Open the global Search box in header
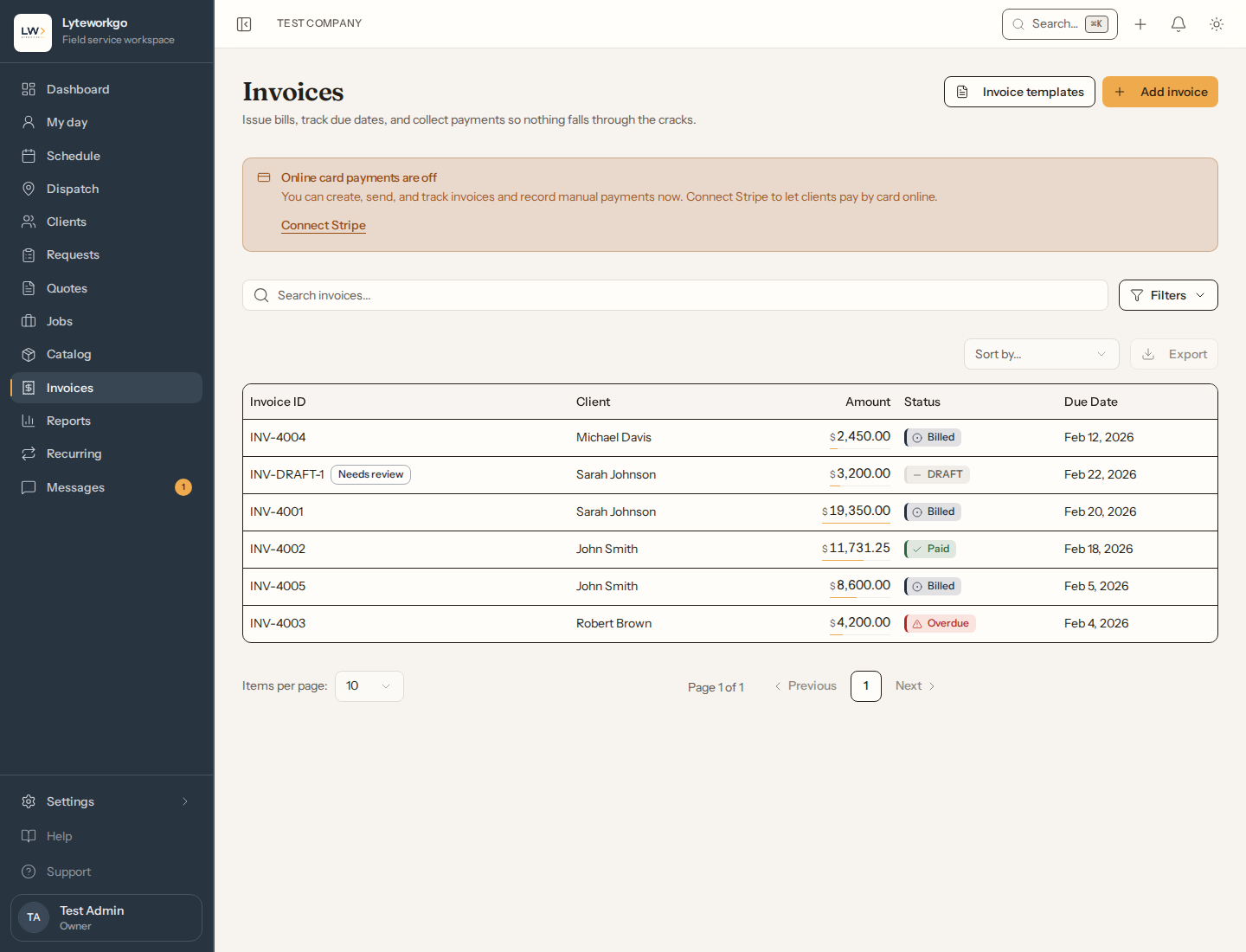Viewport: 1246px width, 952px height. [1060, 24]
